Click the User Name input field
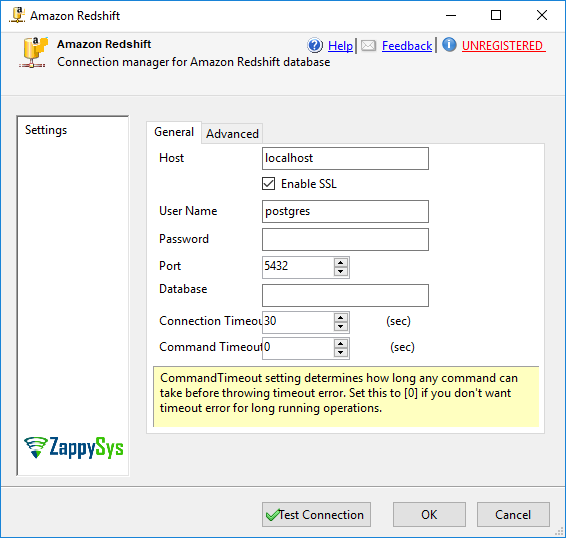Screen dimensions: 566x538 [345, 211]
